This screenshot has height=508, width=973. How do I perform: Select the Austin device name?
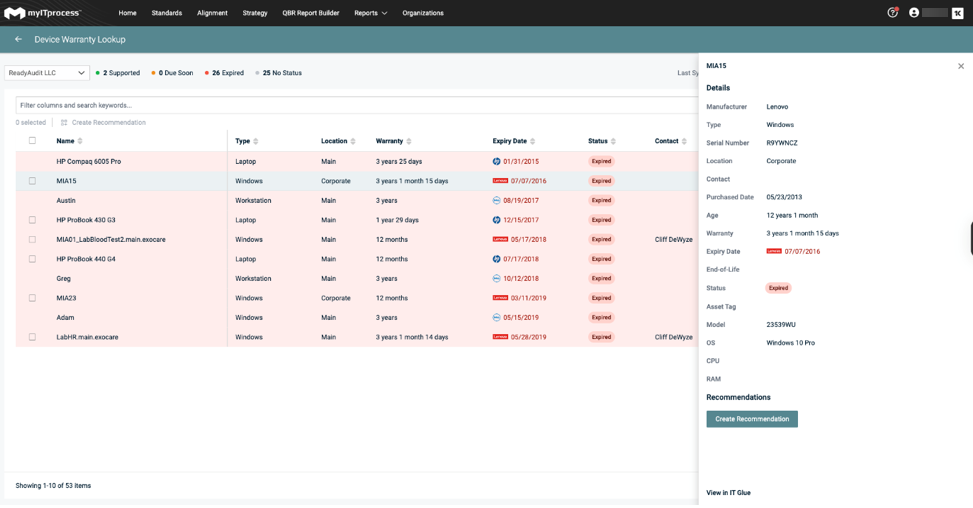[x=66, y=200]
